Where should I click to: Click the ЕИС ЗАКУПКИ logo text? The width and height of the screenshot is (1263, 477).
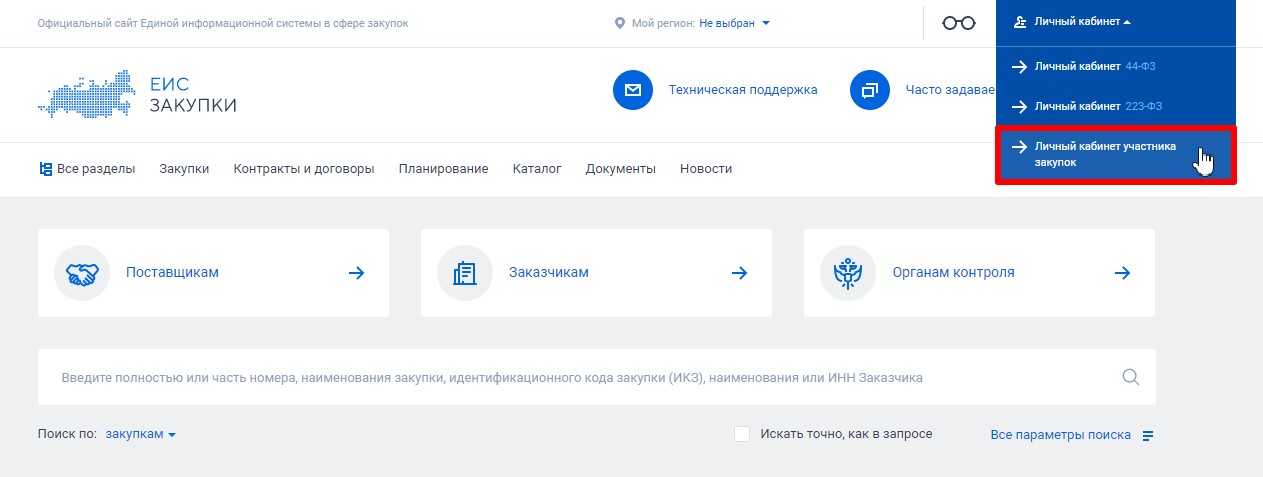pyautogui.click(x=193, y=95)
